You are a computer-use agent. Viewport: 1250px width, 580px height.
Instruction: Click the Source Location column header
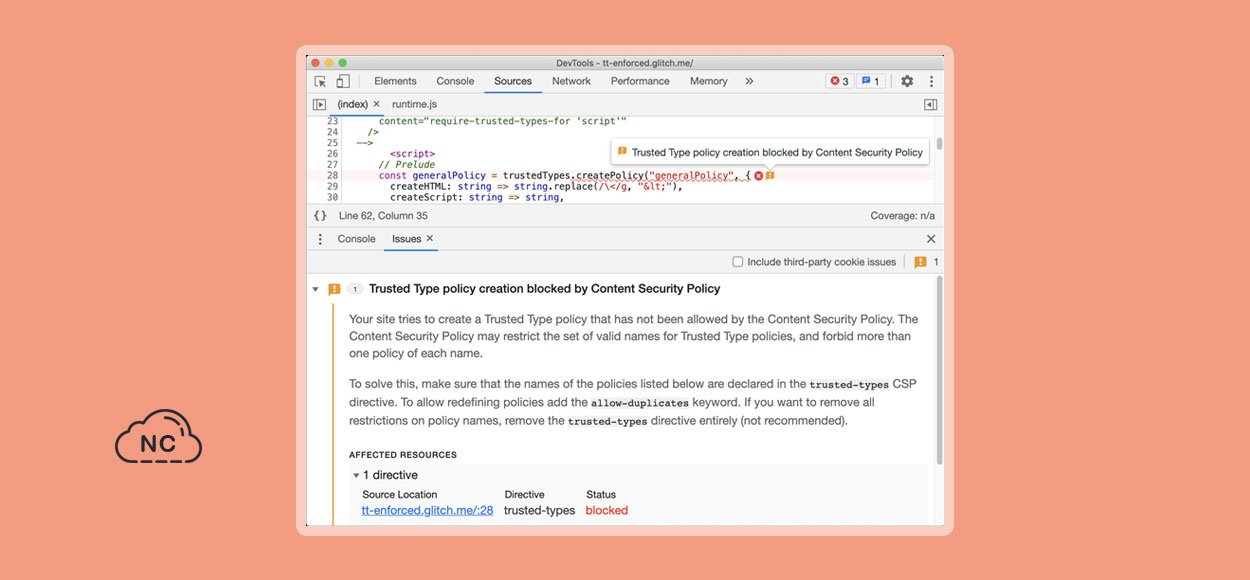point(400,495)
